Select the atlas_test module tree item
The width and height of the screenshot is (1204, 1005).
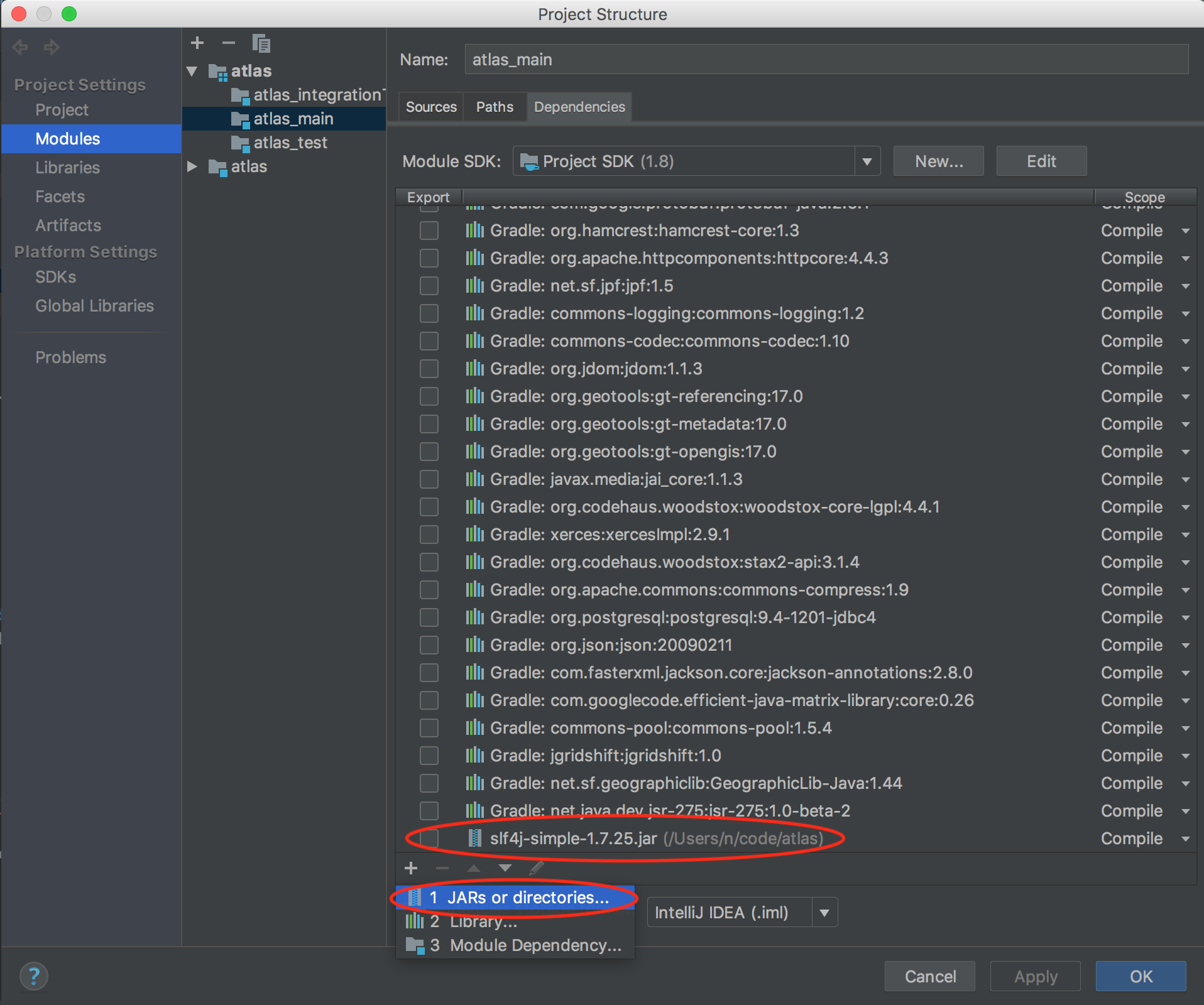point(290,143)
